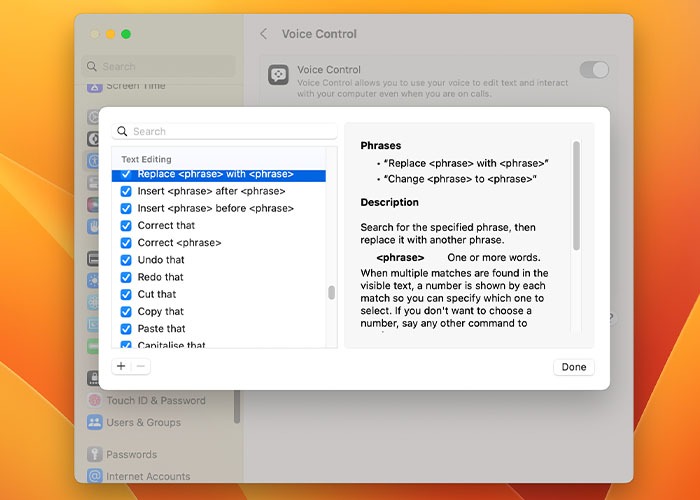Select the Insert <phrase> after <phrase> row

[x=219, y=191]
